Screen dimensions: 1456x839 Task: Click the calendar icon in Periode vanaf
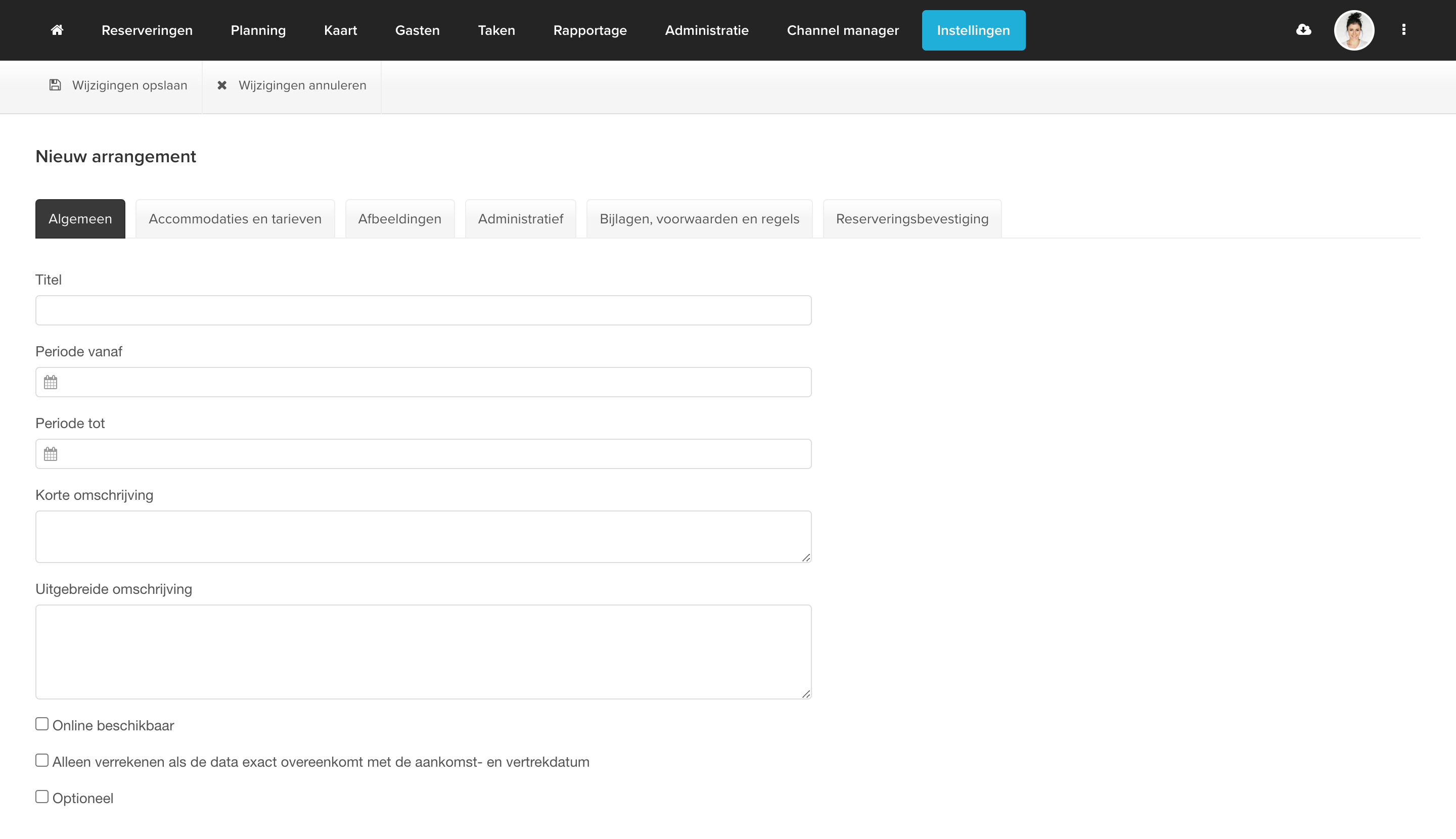[51, 382]
